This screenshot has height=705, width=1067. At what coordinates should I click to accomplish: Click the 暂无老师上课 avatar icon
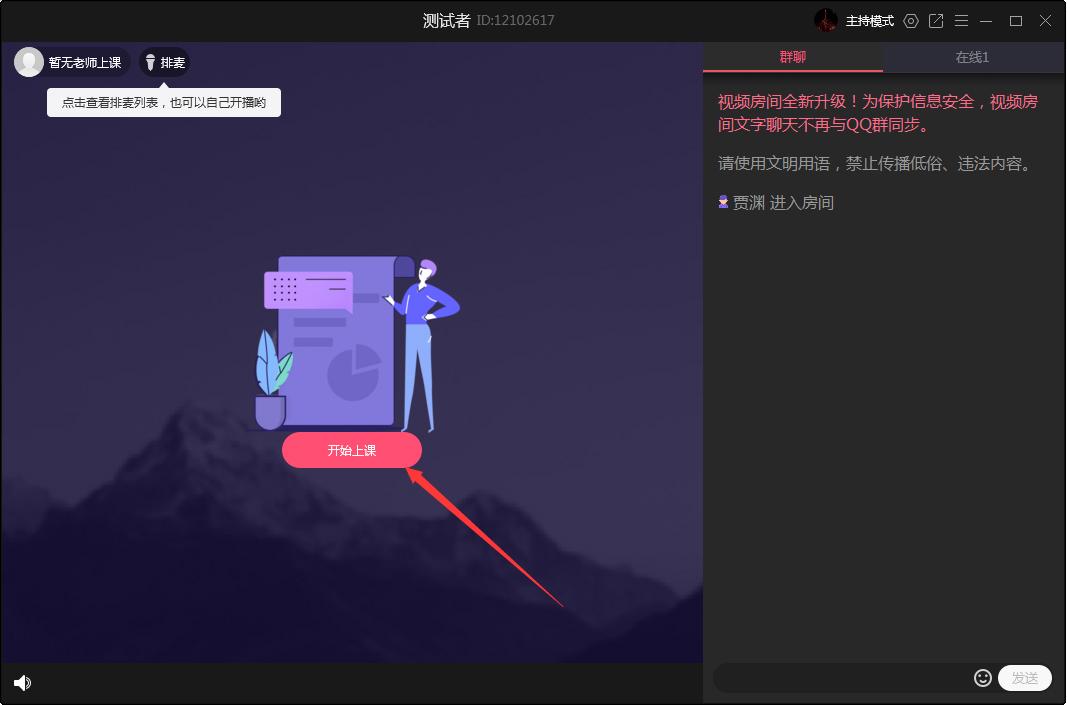click(27, 61)
